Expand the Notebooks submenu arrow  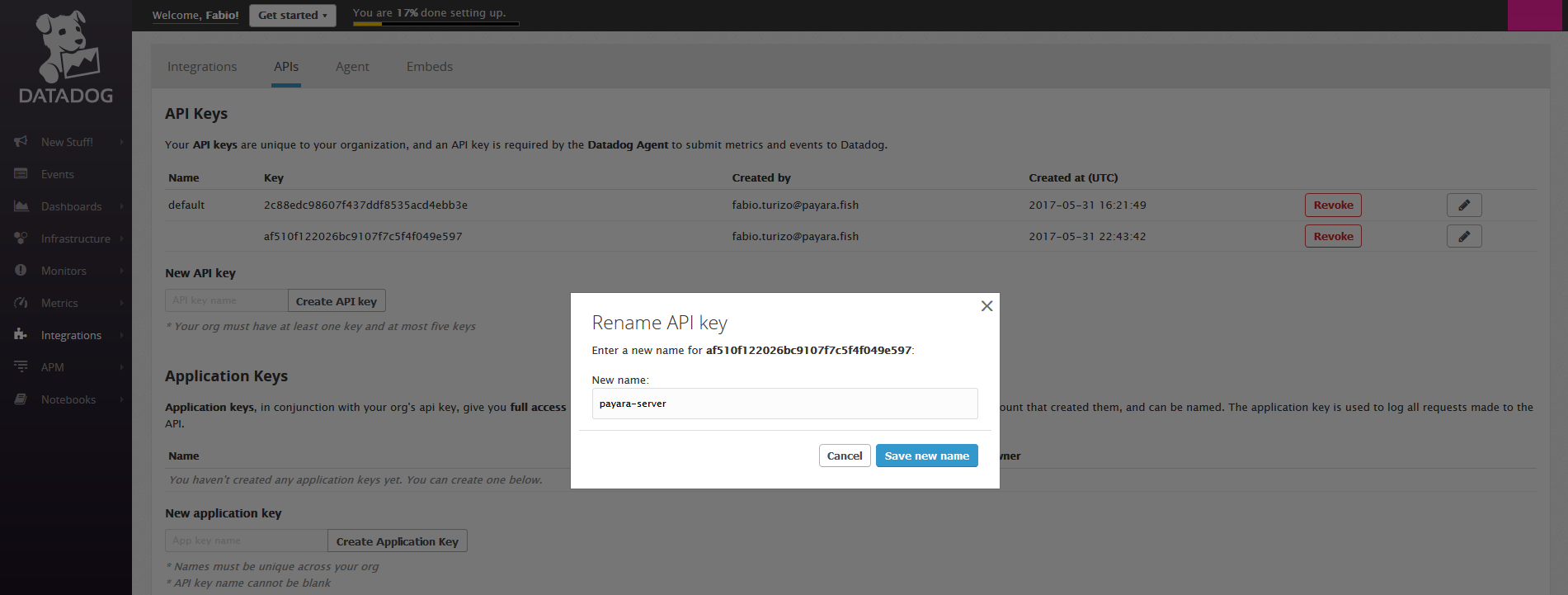(121, 399)
